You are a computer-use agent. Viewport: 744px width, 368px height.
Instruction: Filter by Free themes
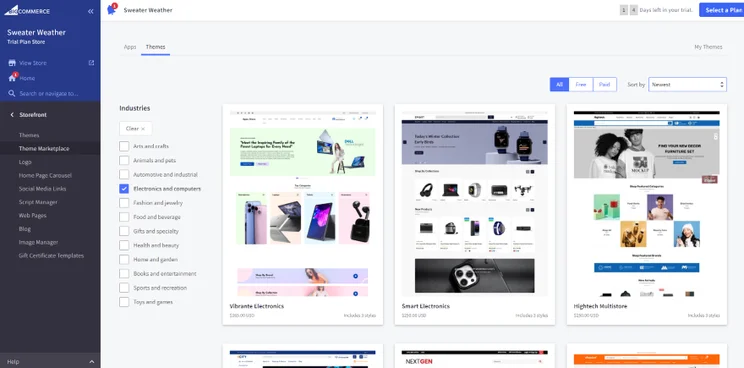(x=581, y=84)
